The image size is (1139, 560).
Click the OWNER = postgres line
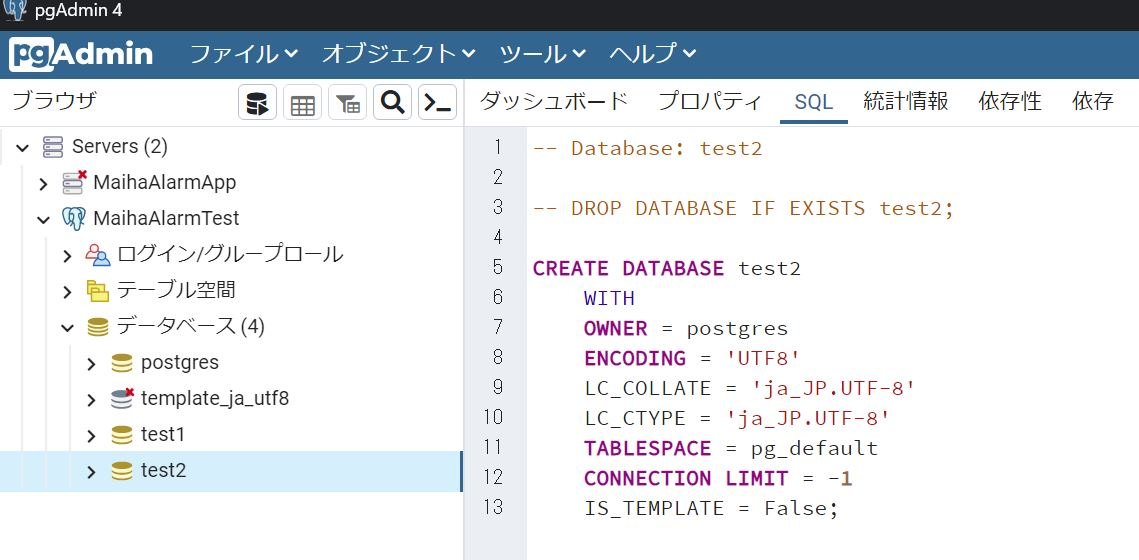(686, 328)
